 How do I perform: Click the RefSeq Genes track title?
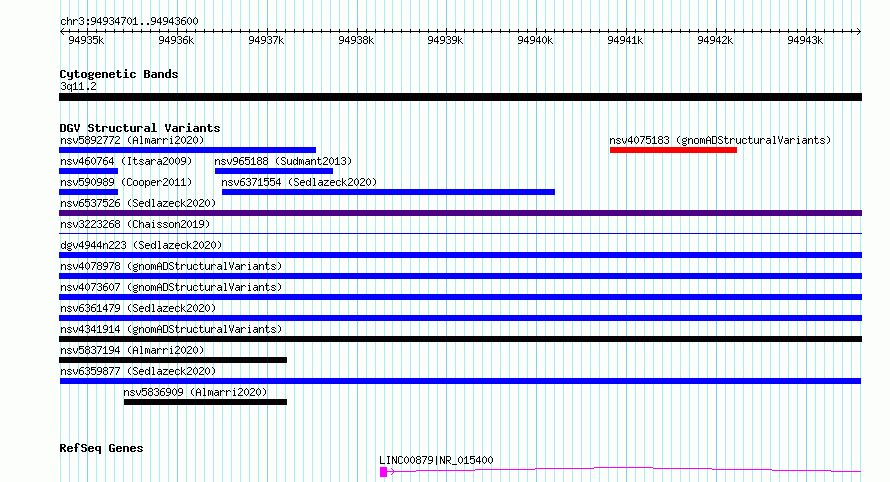coord(101,448)
